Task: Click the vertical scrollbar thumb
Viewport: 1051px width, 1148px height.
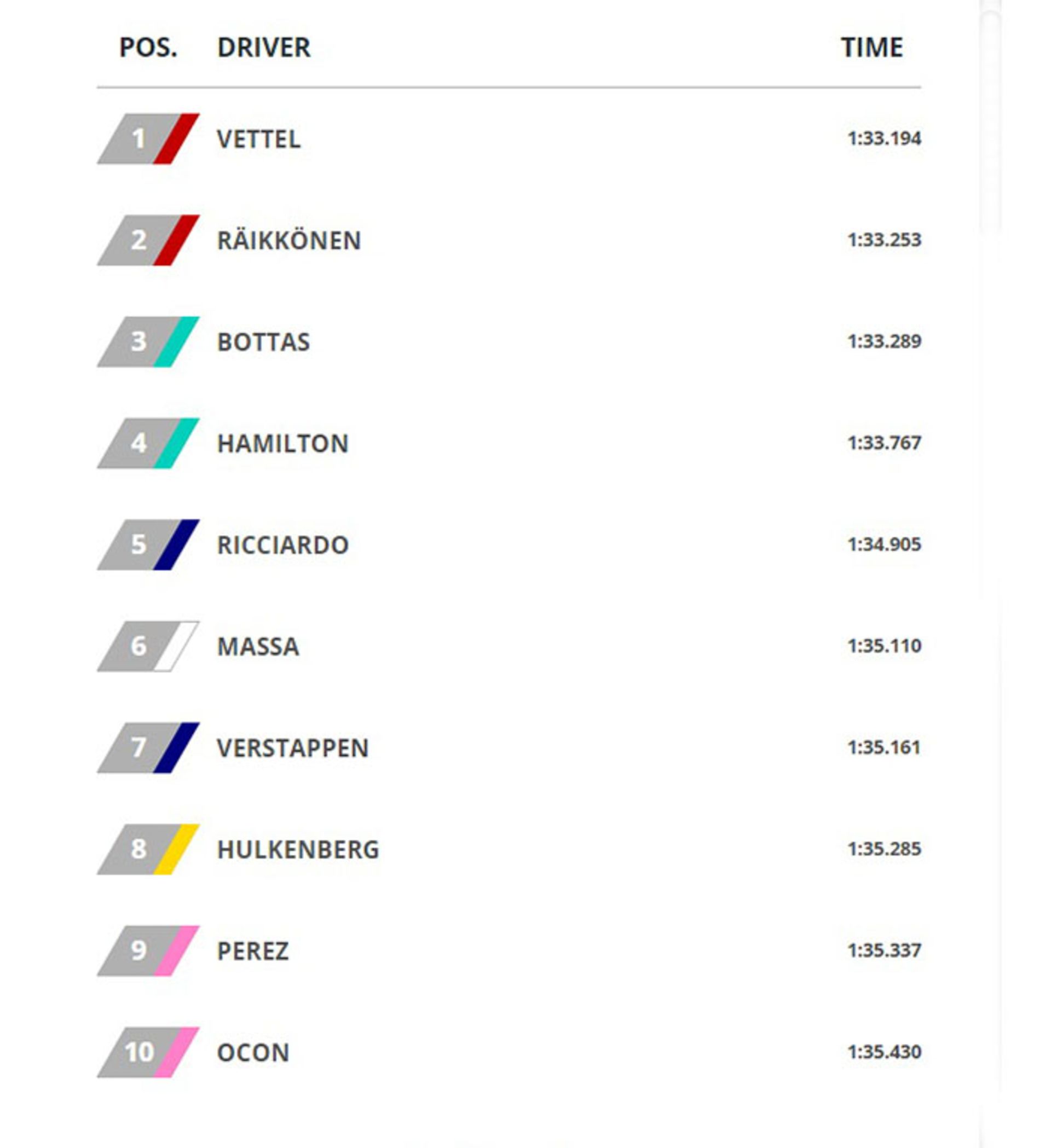Action: pos(991,120)
